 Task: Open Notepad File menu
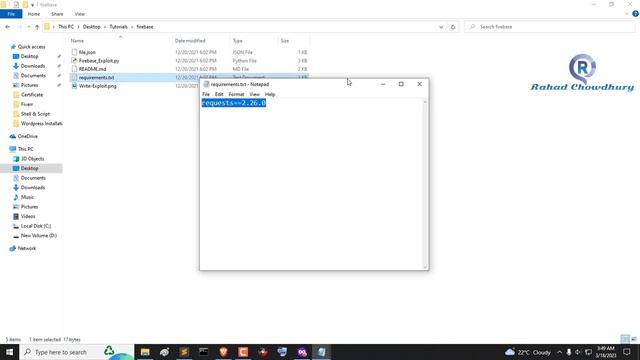(206, 94)
